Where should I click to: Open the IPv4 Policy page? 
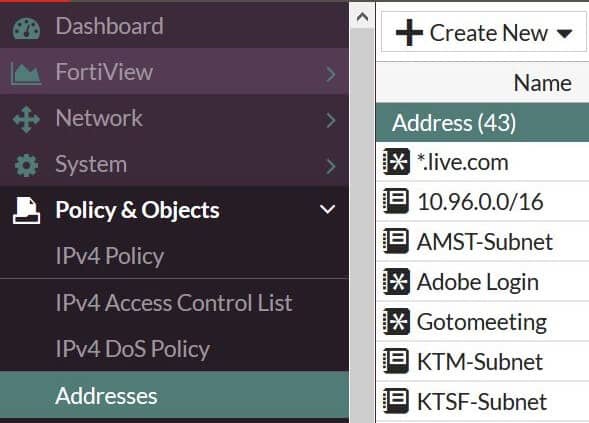point(110,256)
